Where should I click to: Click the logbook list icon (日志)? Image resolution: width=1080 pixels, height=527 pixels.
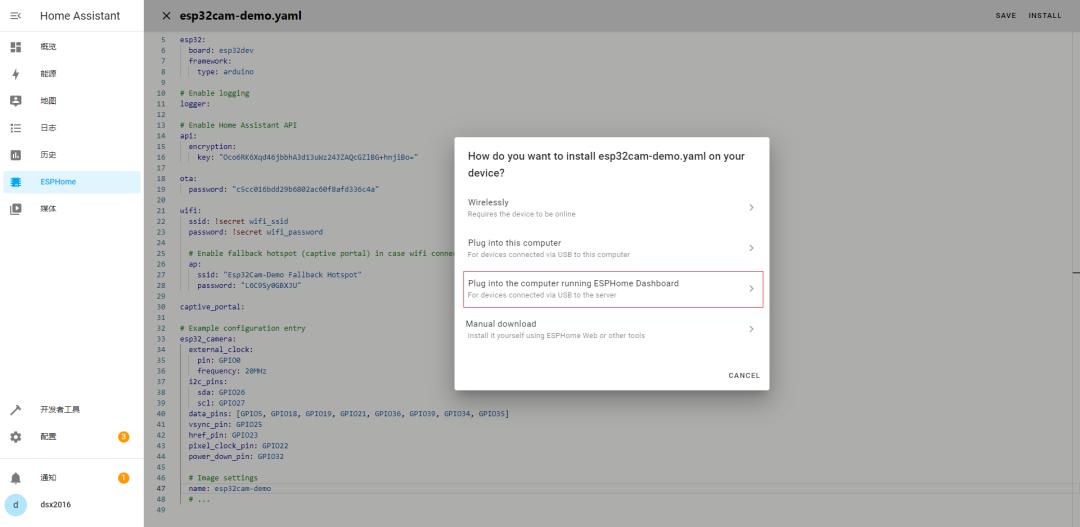pos(15,128)
